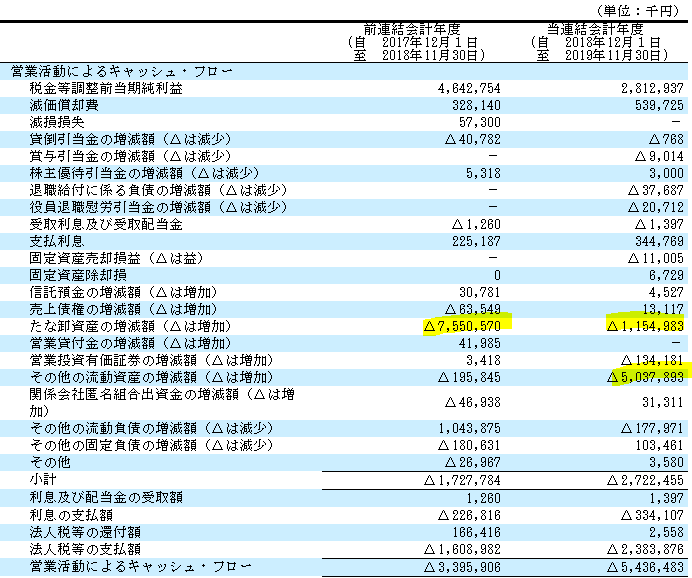
Task: Click the value △11,005
Action: tap(656, 258)
